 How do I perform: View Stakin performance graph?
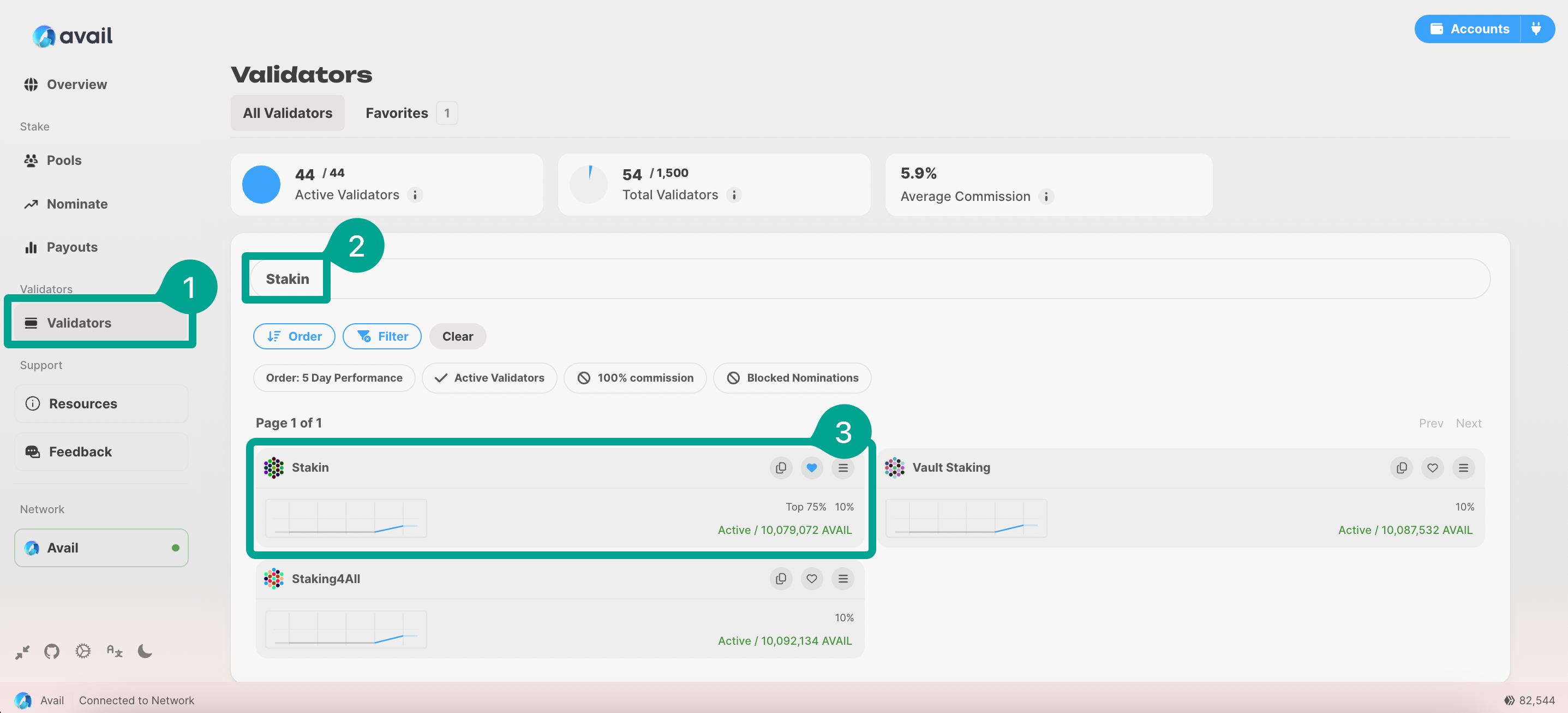click(346, 519)
